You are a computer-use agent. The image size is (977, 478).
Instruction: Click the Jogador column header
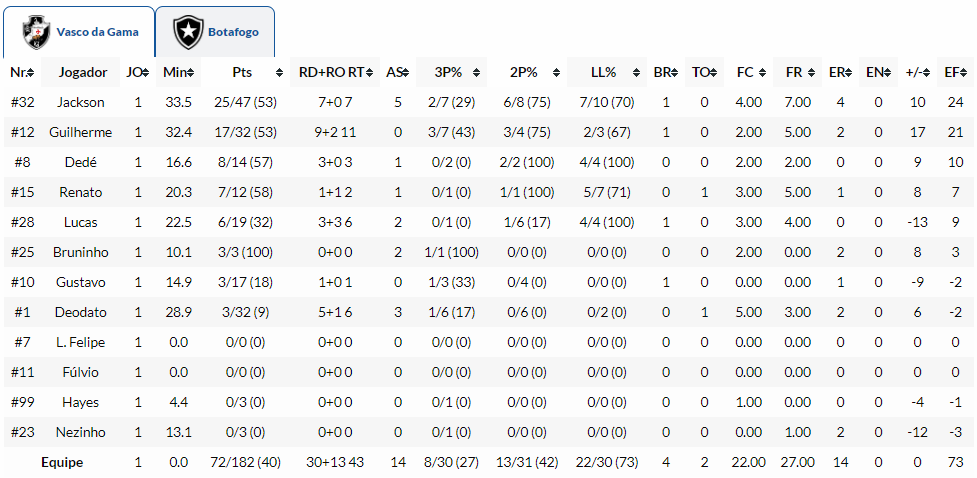[x=83, y=73]
